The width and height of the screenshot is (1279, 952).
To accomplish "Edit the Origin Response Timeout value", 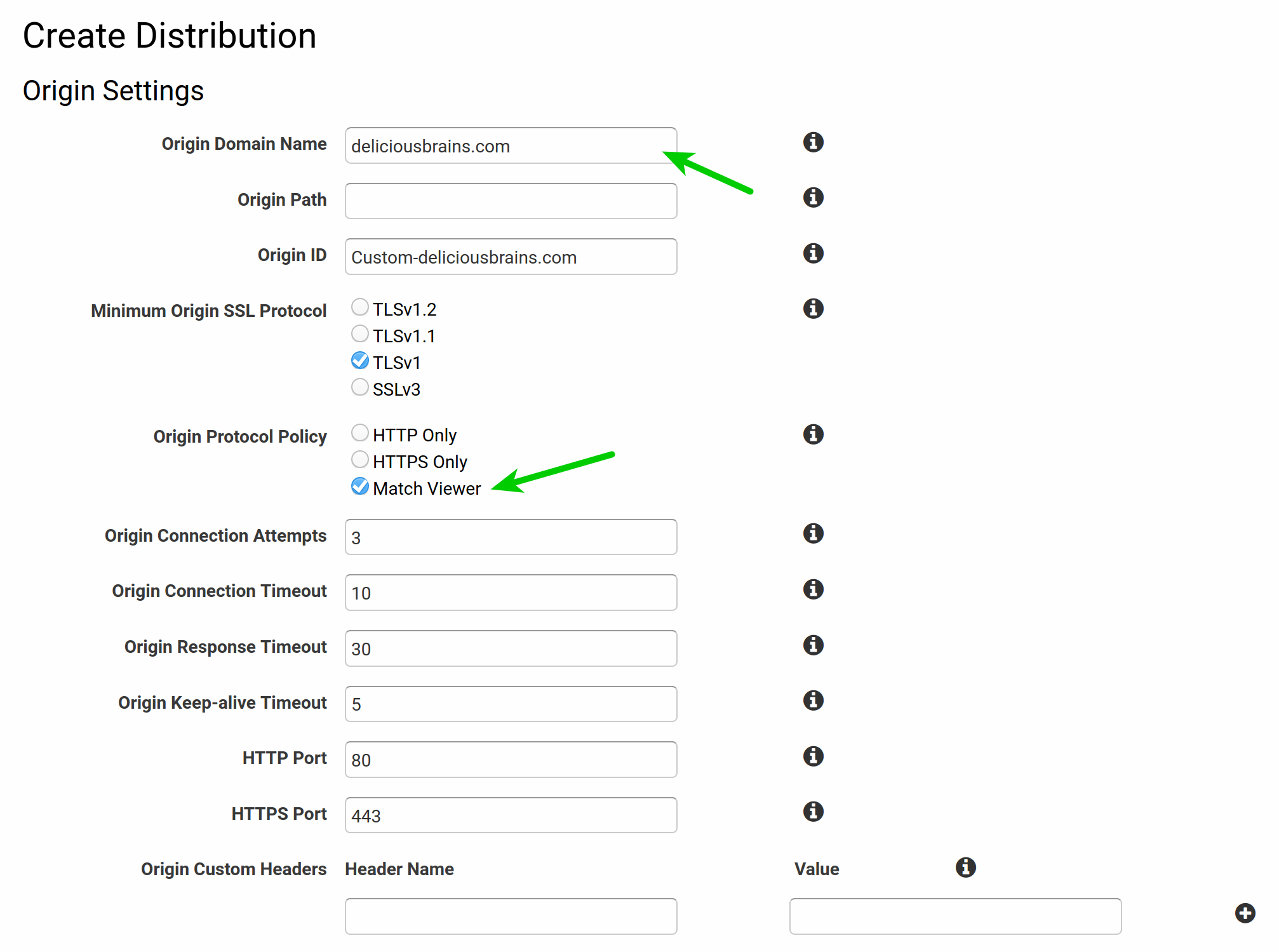I will [511, 648].
